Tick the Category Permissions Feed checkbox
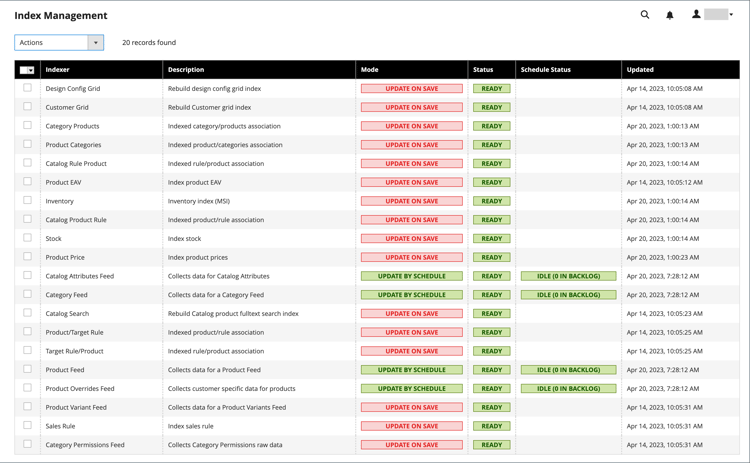The height and width of the screenshot is (463, 750). coord(27,444)
